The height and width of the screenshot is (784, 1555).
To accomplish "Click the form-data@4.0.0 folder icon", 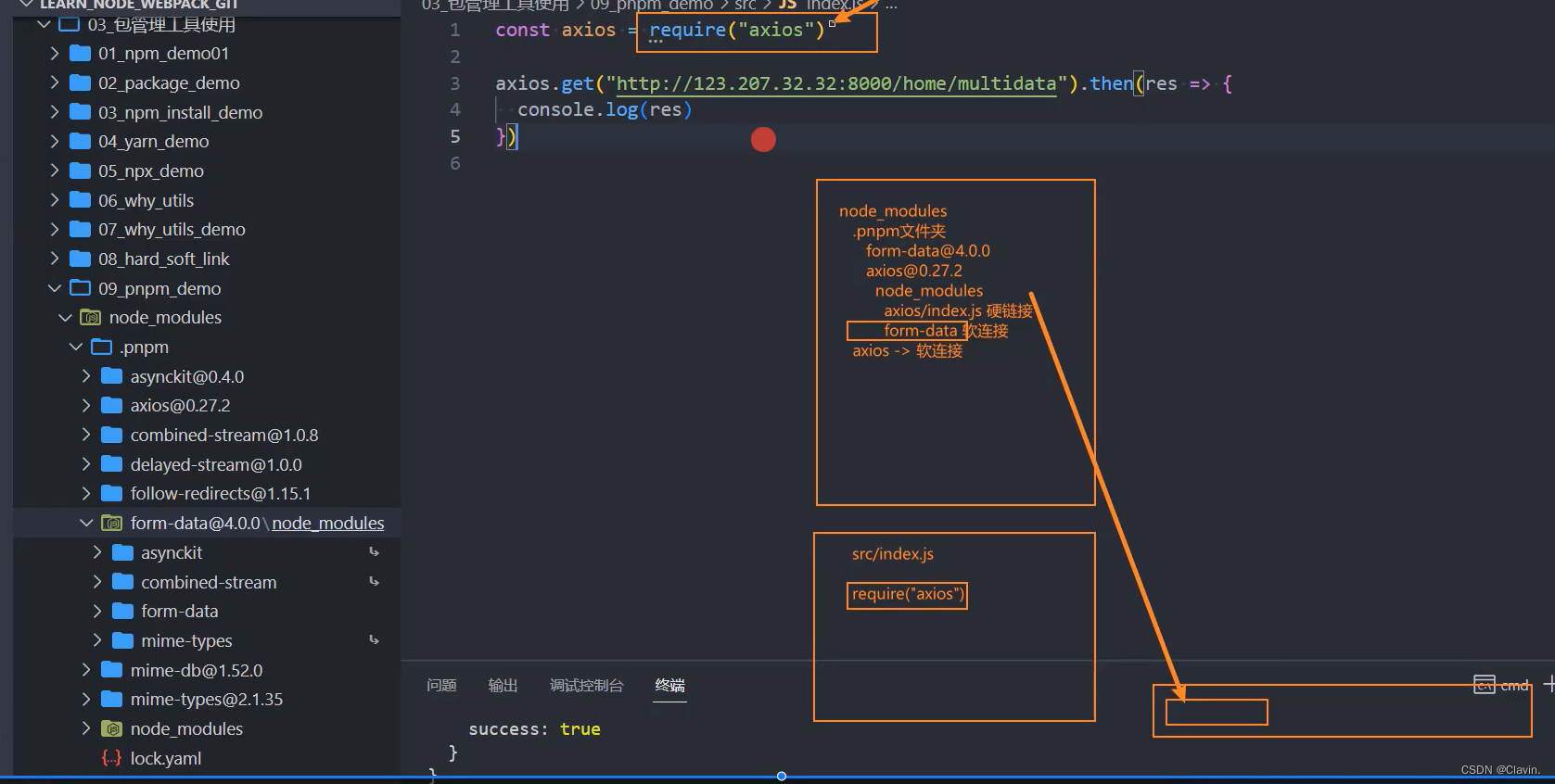I will pos(112,524).
